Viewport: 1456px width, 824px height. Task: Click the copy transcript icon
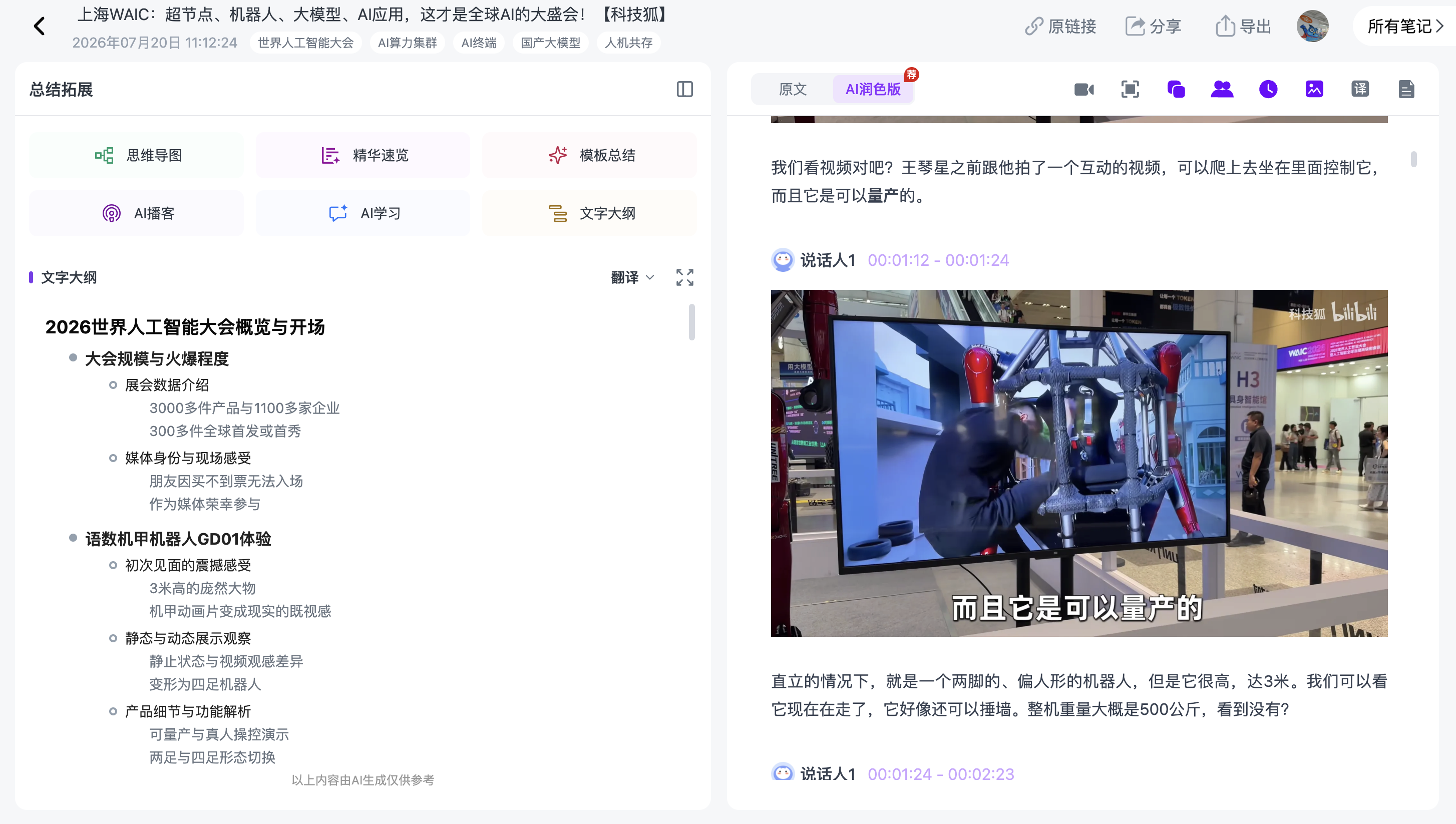coord(1176,90)
